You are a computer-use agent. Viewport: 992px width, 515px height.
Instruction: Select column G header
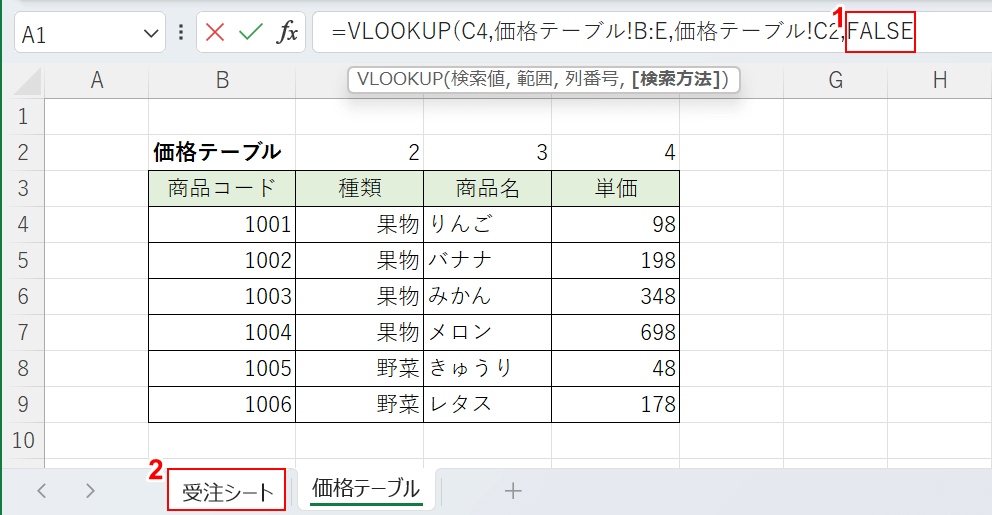coord(835,81)
